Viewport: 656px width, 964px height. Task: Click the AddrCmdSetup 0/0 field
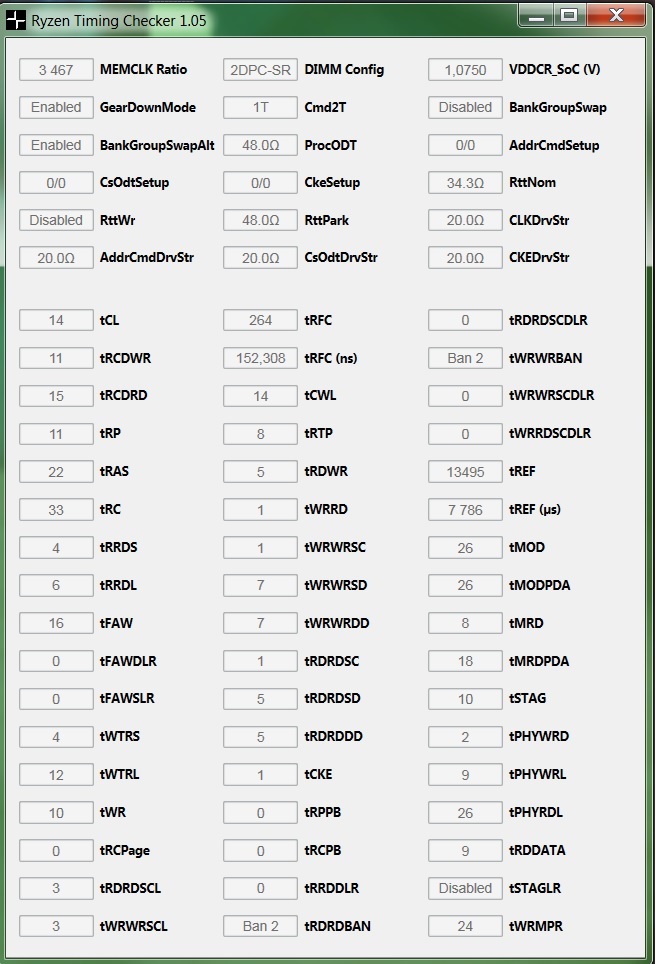click(465, 146)
